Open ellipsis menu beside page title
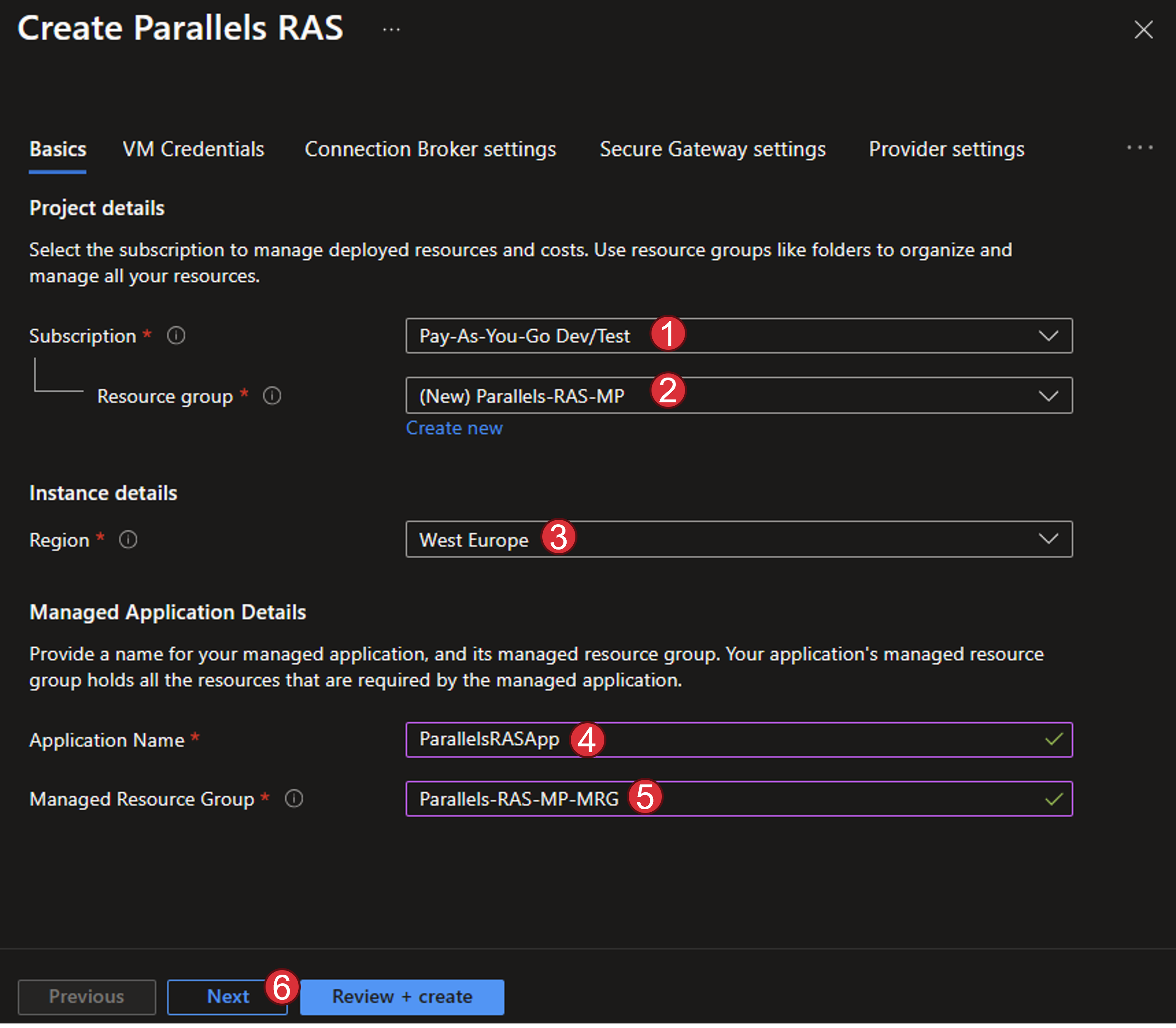 [391, 29]
